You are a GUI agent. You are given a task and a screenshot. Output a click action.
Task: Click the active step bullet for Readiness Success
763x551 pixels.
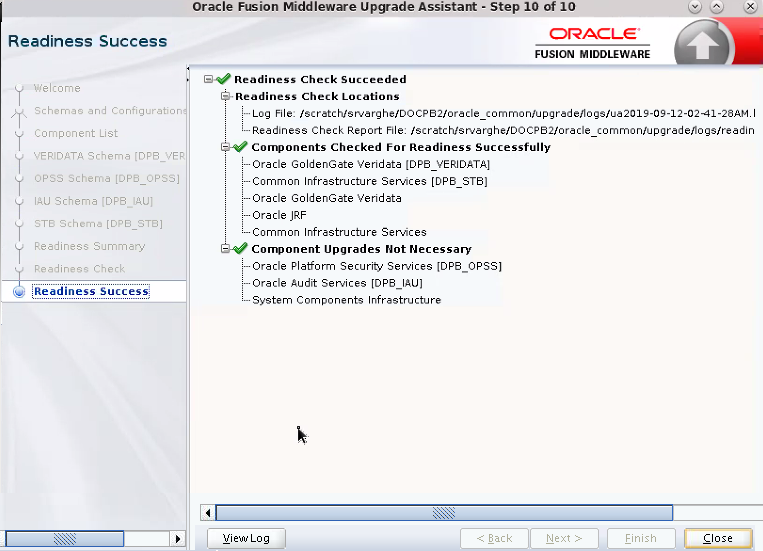point(19,292)
